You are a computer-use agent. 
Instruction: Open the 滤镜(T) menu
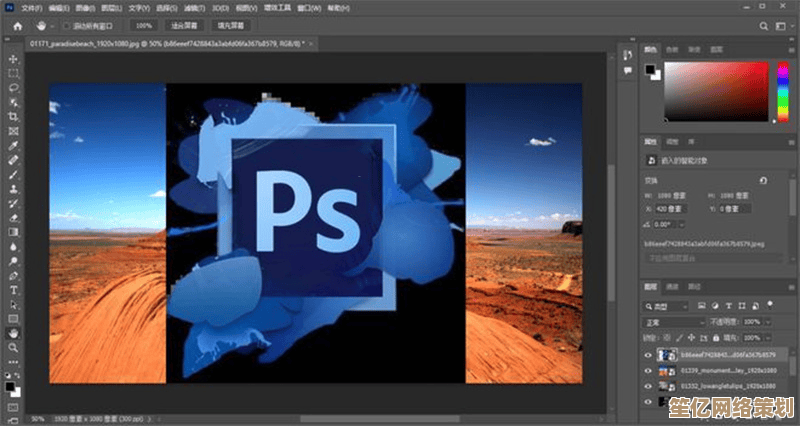click(194, 9)
